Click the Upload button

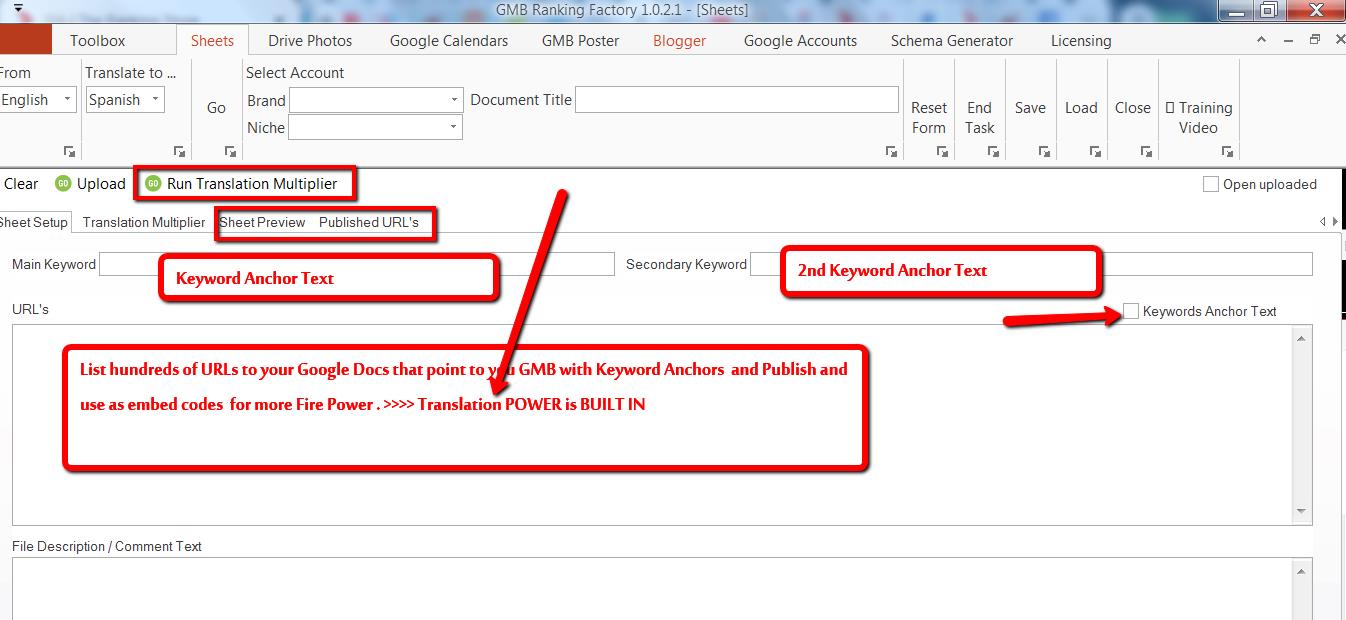(91, 184)
